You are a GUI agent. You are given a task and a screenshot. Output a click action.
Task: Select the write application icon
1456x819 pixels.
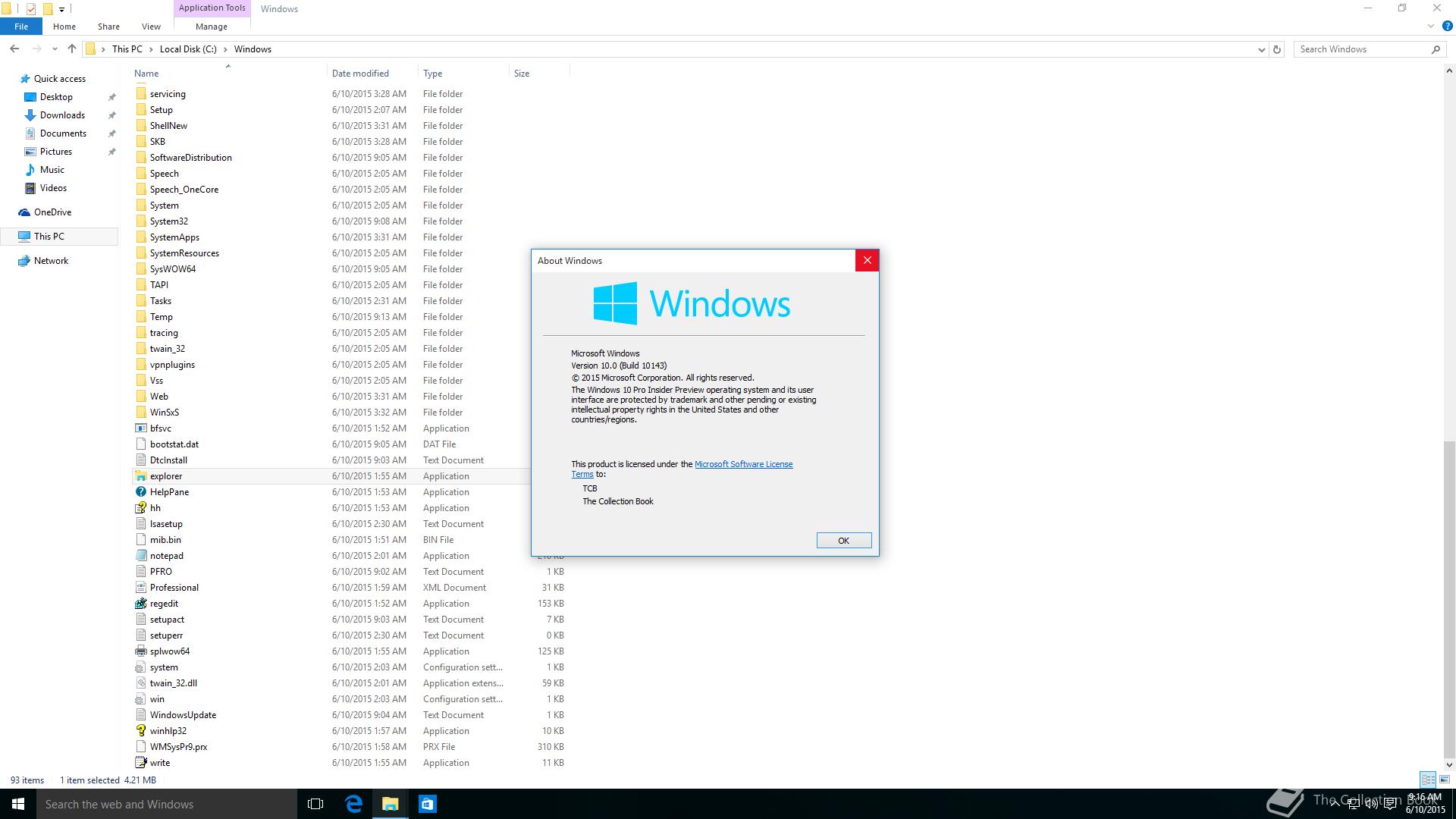pos(140,763)
